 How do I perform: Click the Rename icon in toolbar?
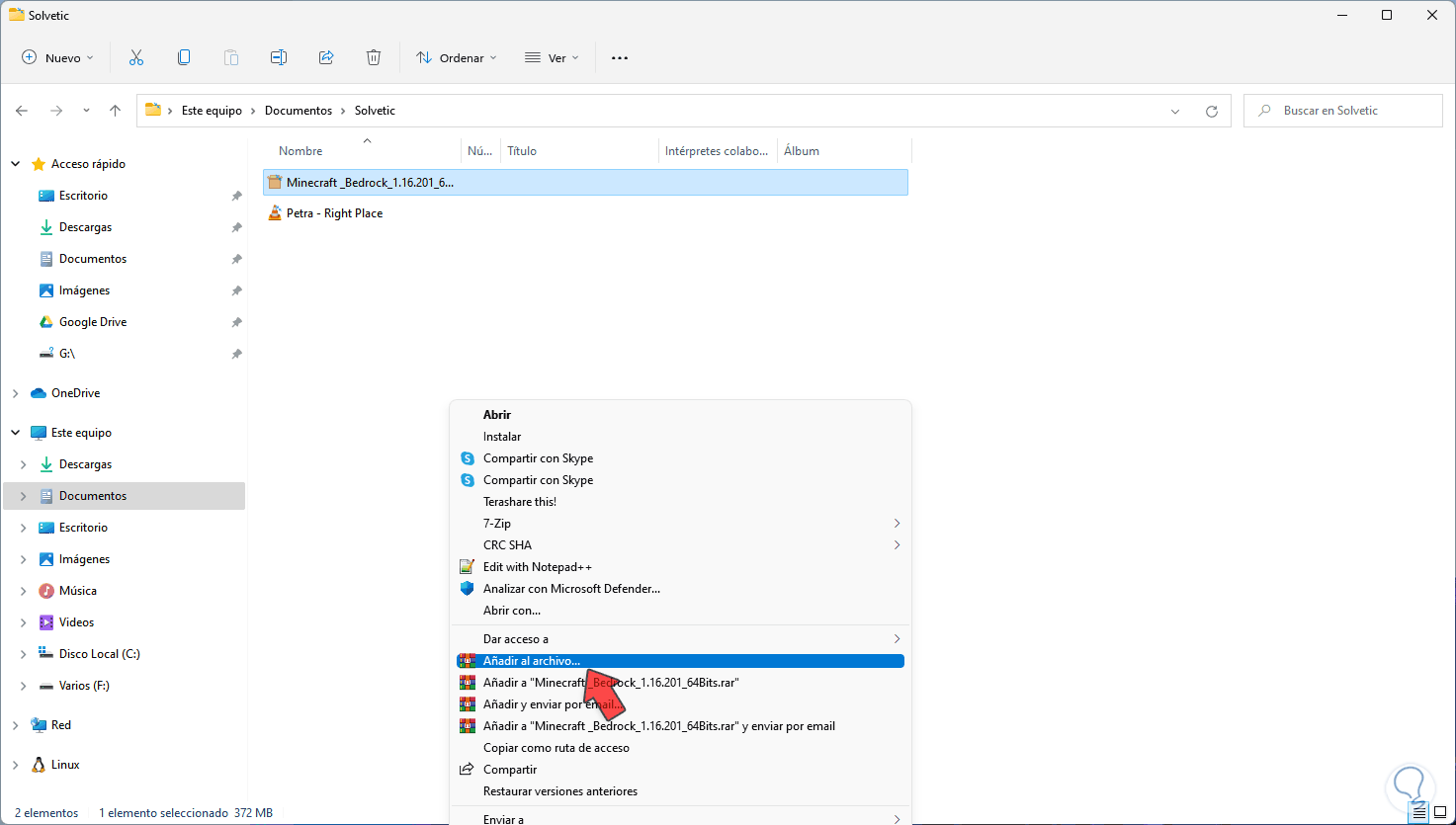(x=279, y=58)
